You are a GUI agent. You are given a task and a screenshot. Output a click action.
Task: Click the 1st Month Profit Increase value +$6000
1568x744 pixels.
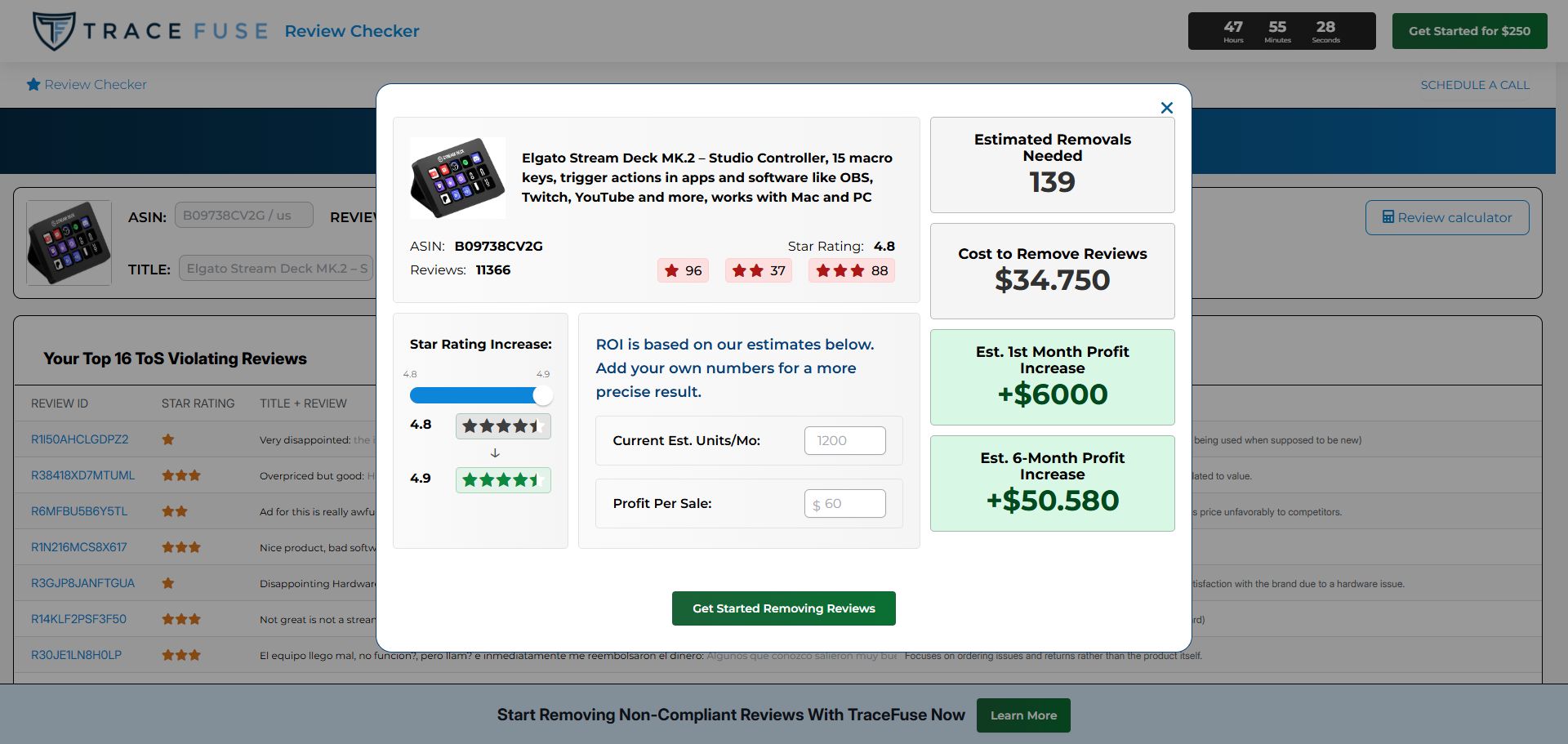1052,394
